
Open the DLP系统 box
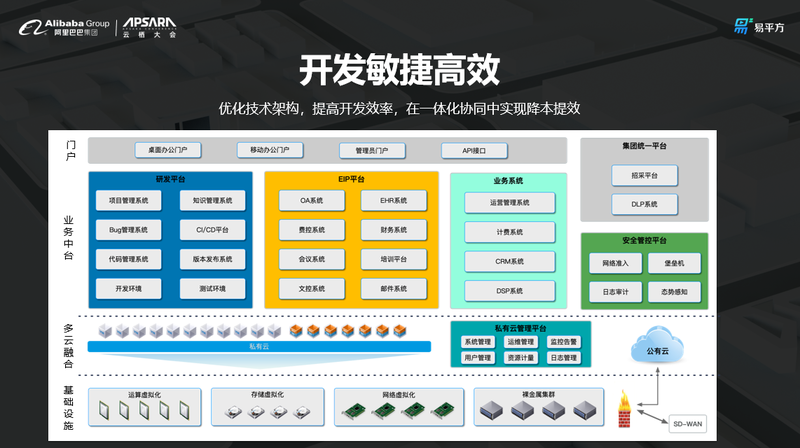point(644,204)
